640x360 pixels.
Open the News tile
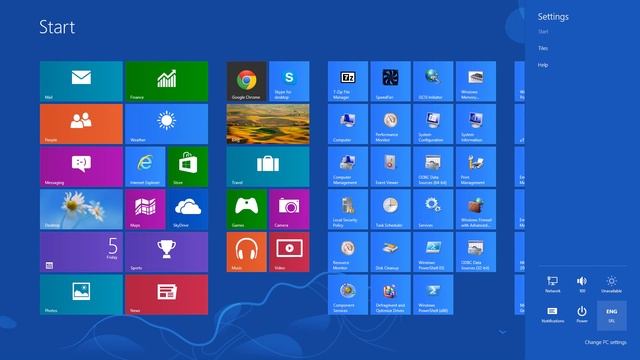point(167,295)
